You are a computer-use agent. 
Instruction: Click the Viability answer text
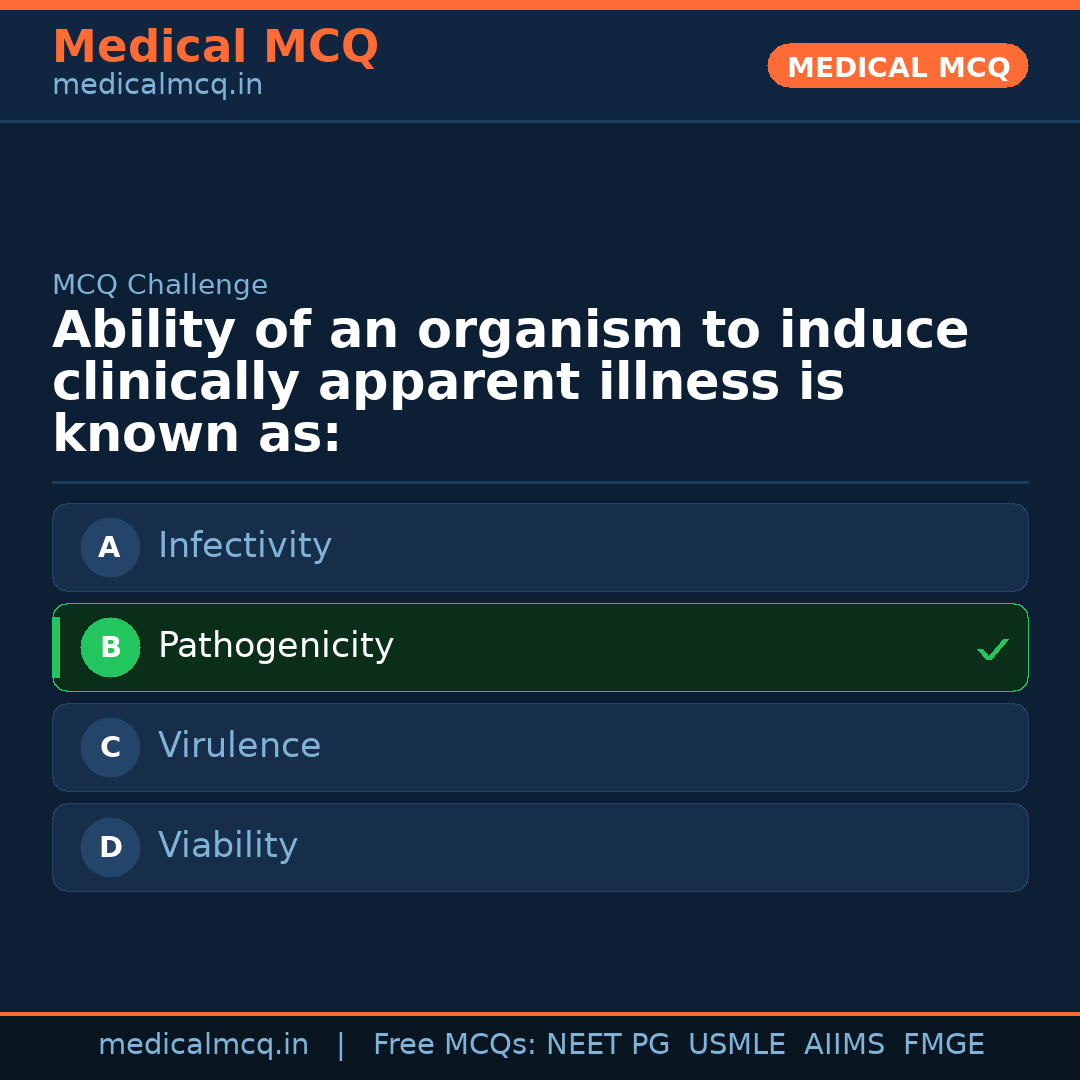click(228, 846)
